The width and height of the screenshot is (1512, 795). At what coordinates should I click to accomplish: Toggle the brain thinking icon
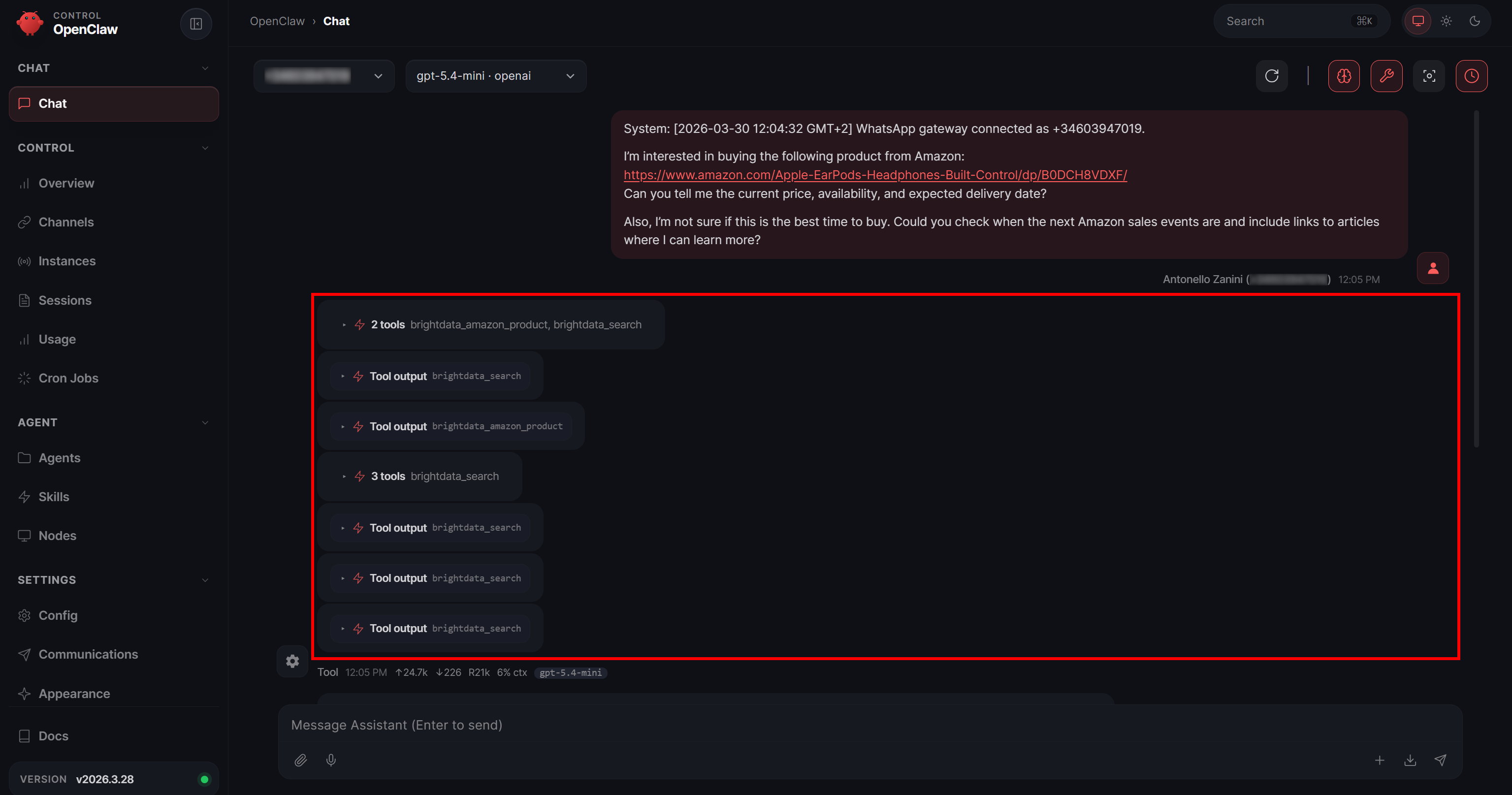point(1344,76)
